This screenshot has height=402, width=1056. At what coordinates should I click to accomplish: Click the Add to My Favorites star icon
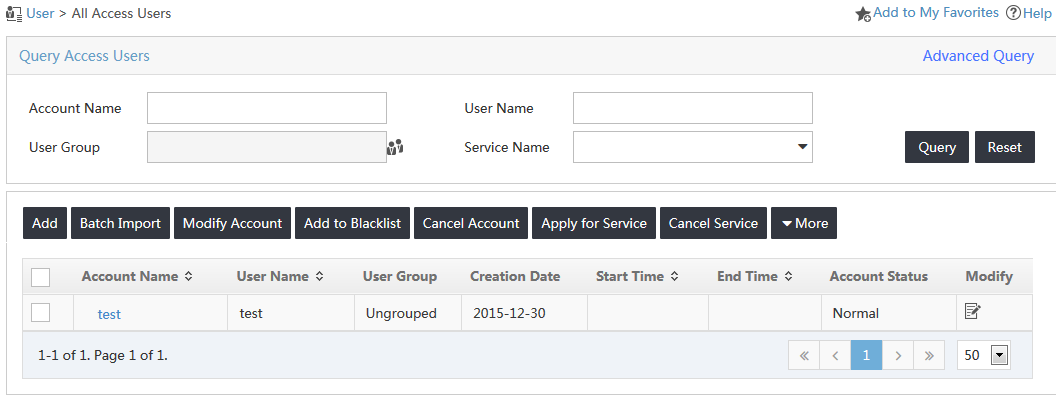pyautogui.click(x=863, y=14)
